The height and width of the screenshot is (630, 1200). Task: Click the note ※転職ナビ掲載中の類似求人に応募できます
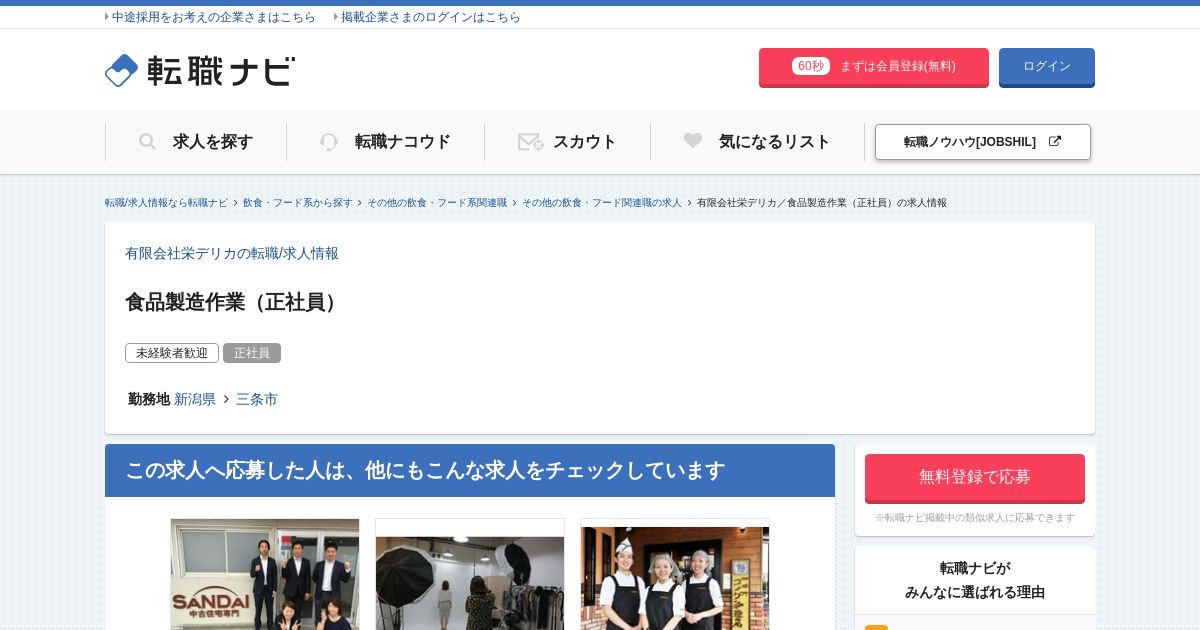[975, 518]
